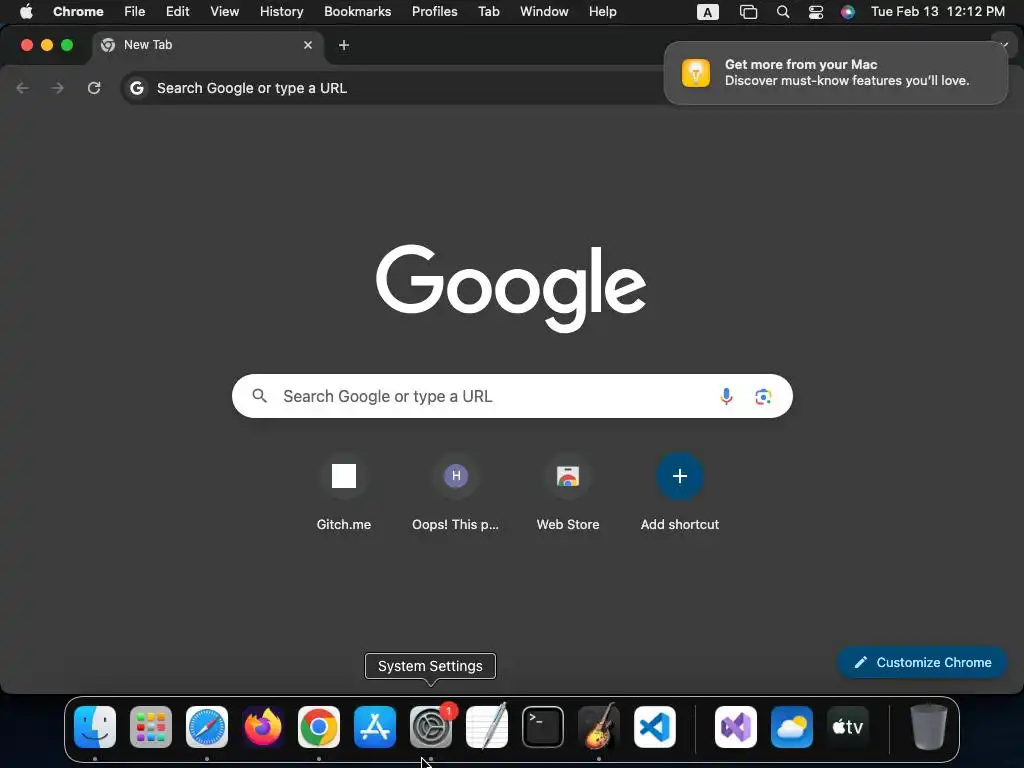Click the date and time in menu bar

938,12
